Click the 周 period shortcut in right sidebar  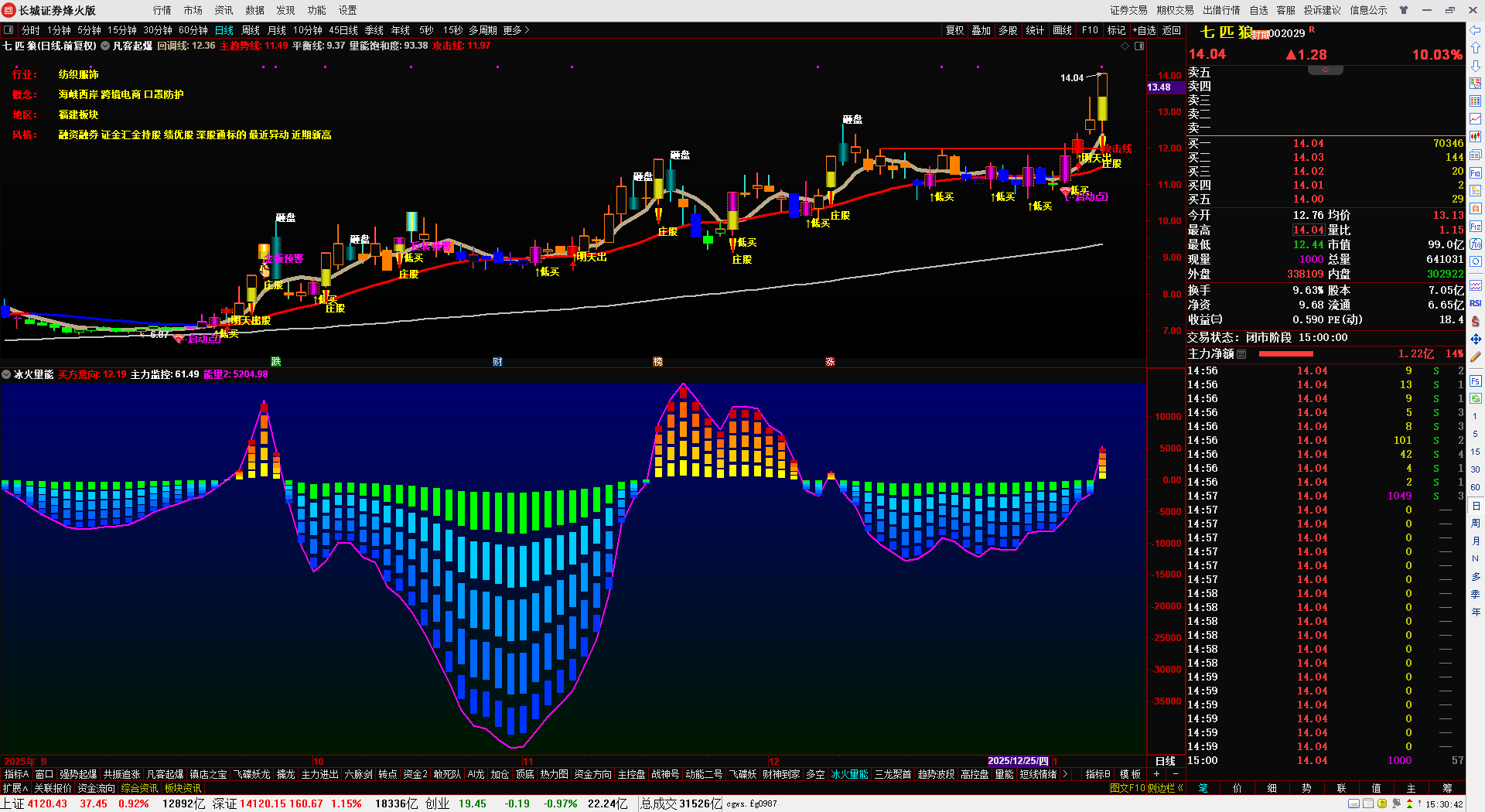(x=1475, y=524)
